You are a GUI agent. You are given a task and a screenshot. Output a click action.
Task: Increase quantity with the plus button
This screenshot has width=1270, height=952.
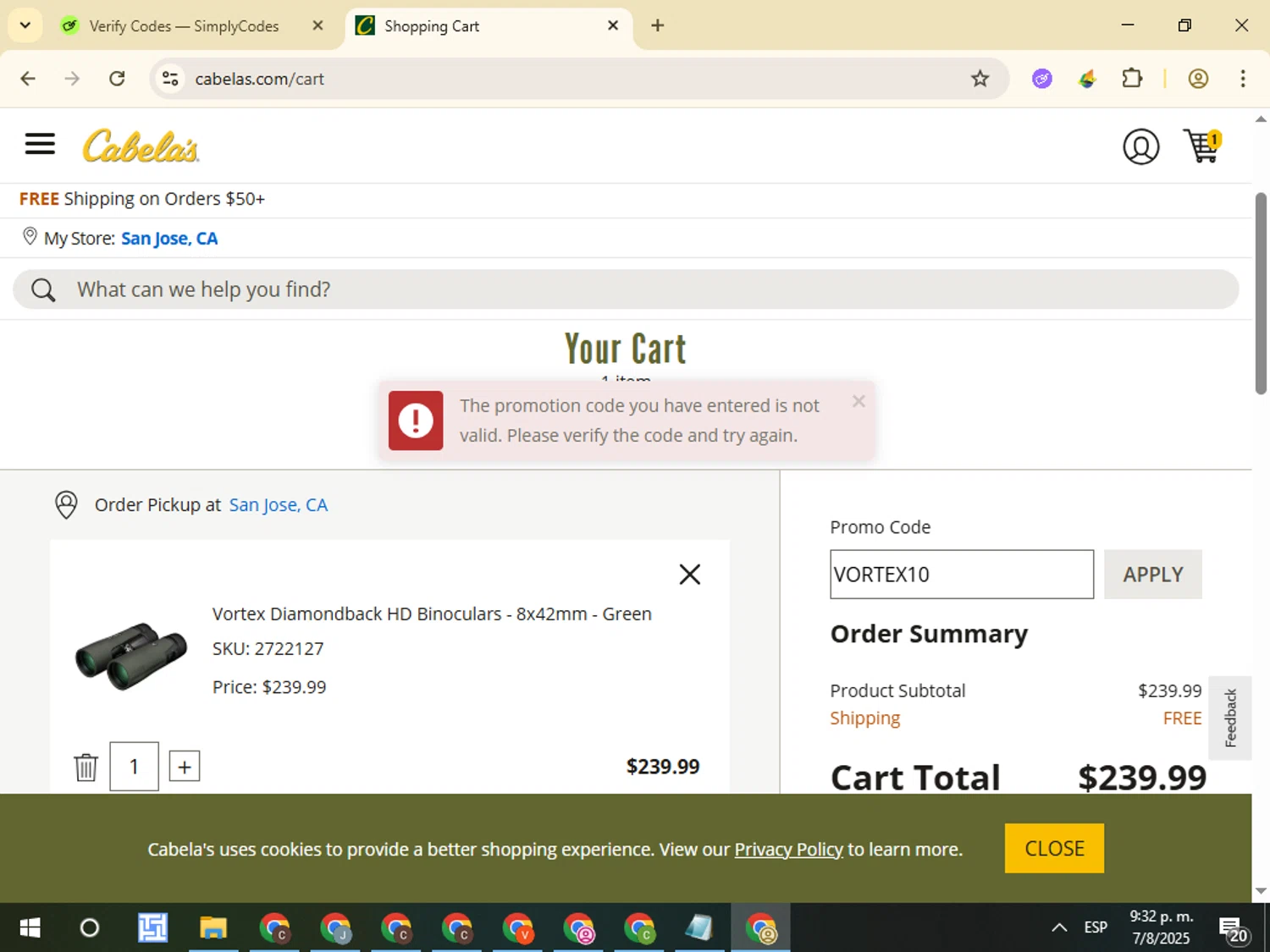(185, 767)
